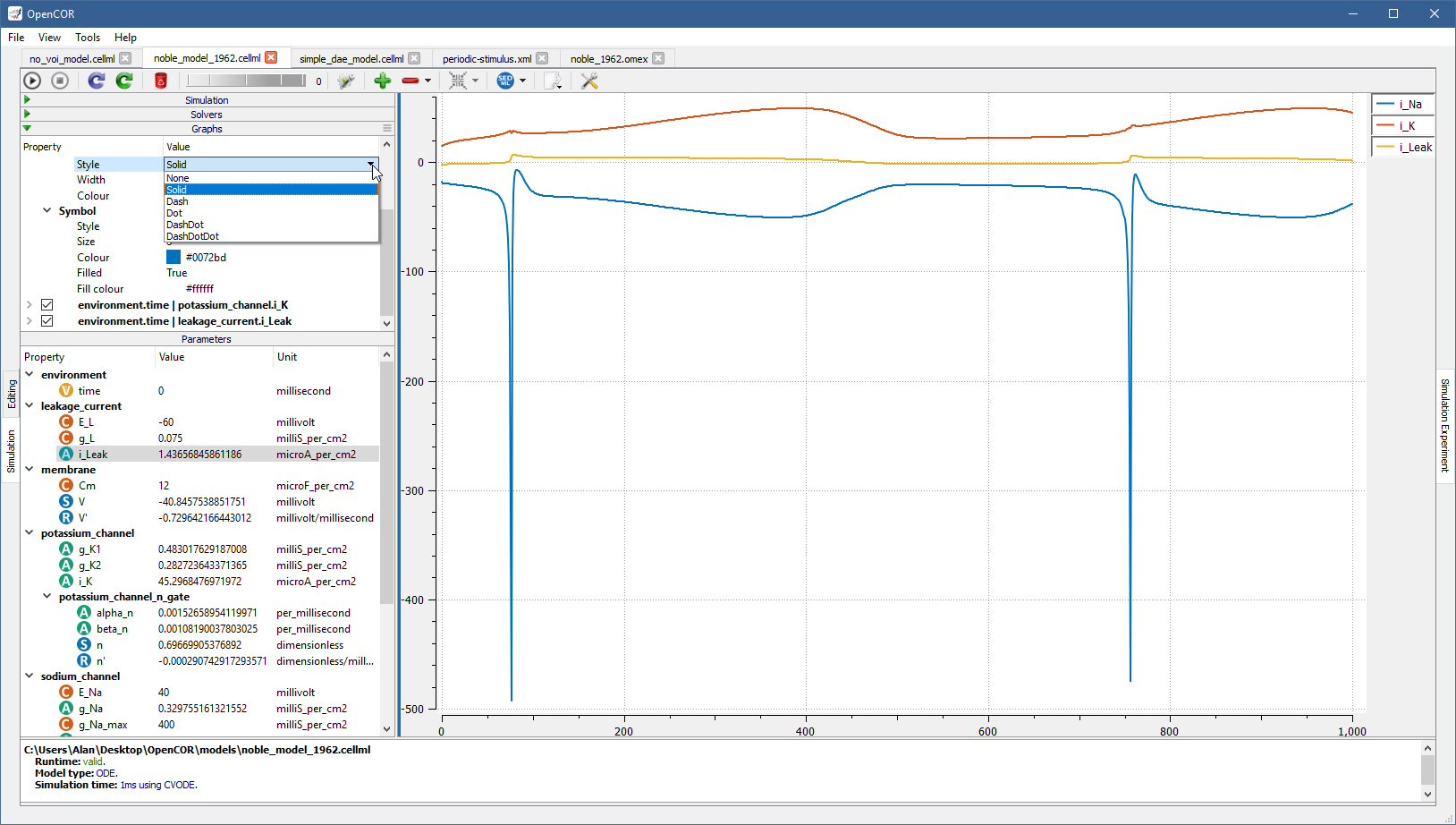Add a graph panel with the green plus
The height and width of the screenshot is (825, 1456).
[383, 81]
